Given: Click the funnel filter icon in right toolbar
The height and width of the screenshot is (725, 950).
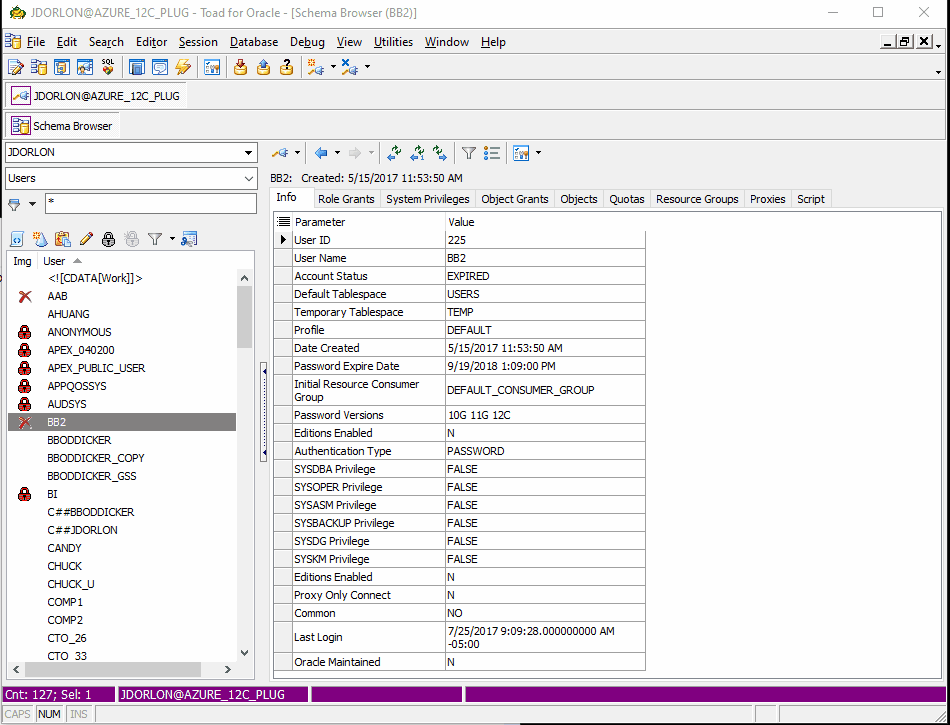Looking at the screenshot, I should click(x=468, y=153).
